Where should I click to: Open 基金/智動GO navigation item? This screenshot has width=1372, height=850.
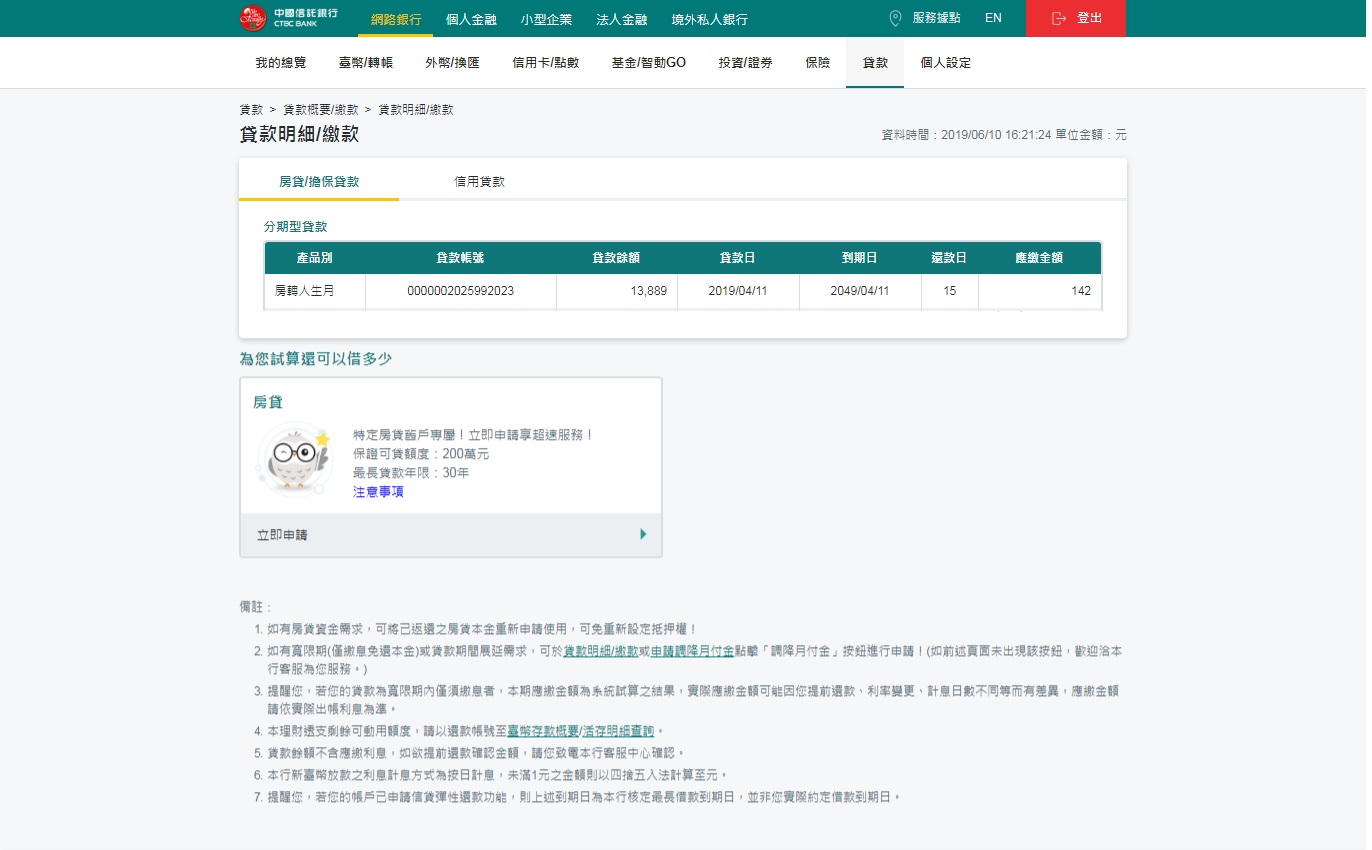click(x=649, y=62)
